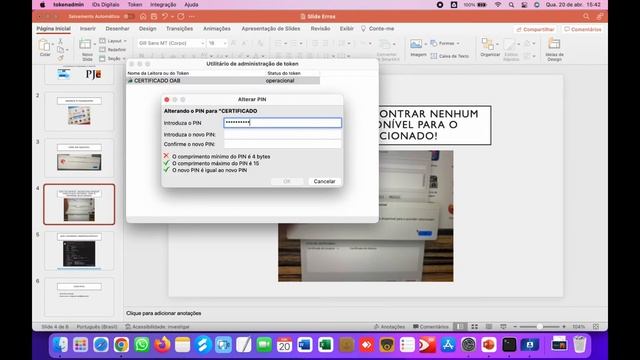Click the cut scissors icon

click(x=60, y=41)
